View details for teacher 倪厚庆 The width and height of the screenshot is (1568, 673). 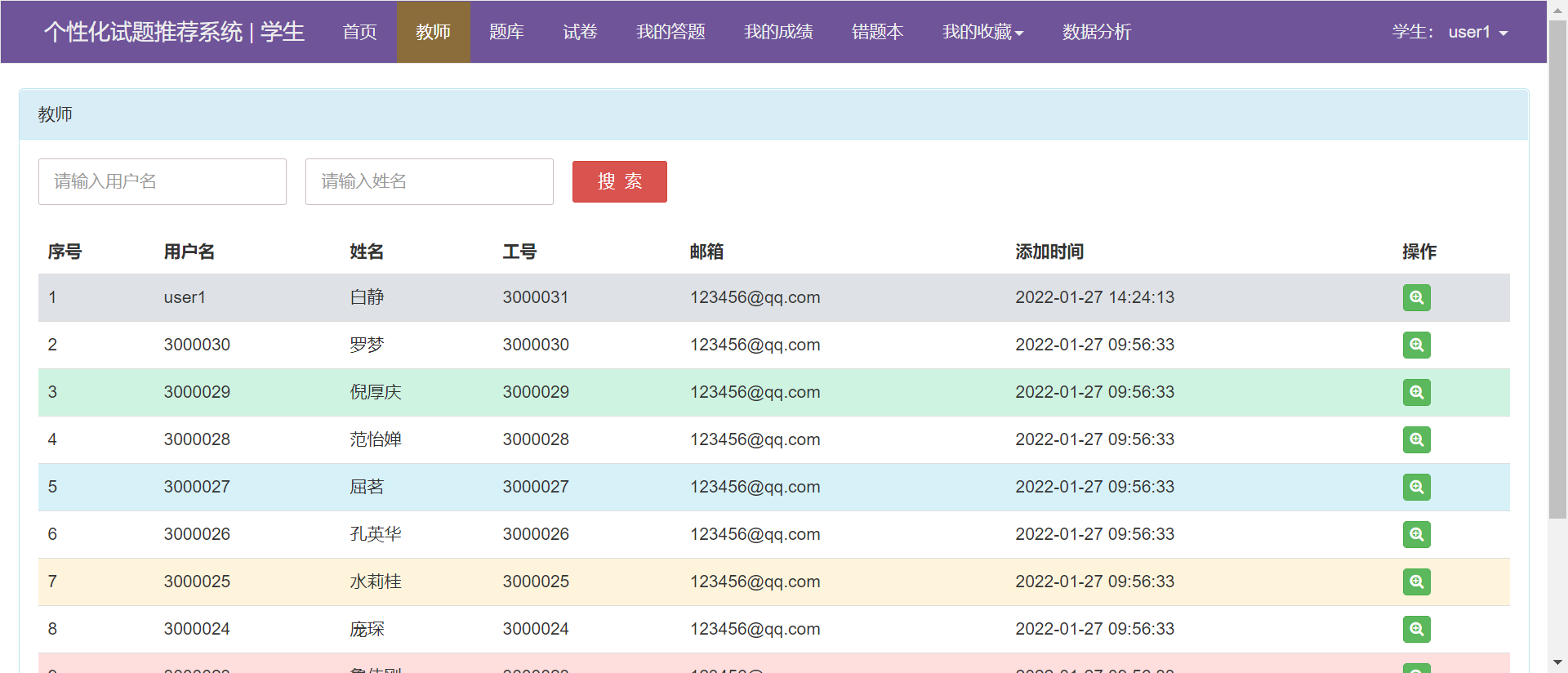coord(1416,392)
